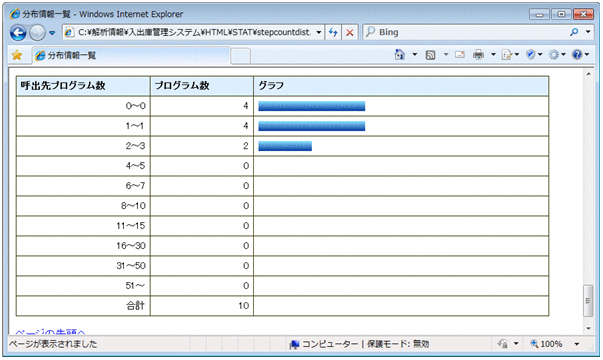603x360 pixels.
Task: Select the 分布情報一覧 tab
Action: point(132,55)
